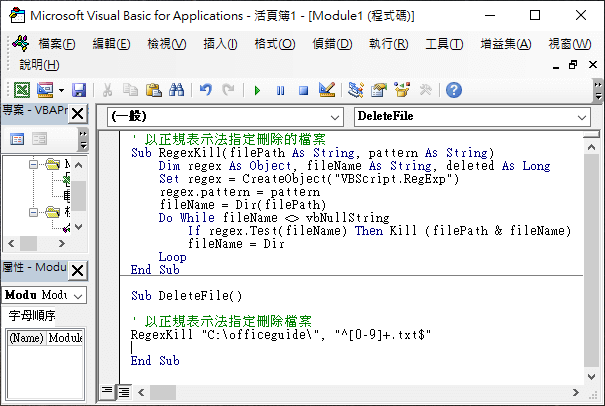Open the 檔案(F) menu
Image resolution: width=605 pixels, height=406 pixels.
pyautogui.click(x=57, y=44)
